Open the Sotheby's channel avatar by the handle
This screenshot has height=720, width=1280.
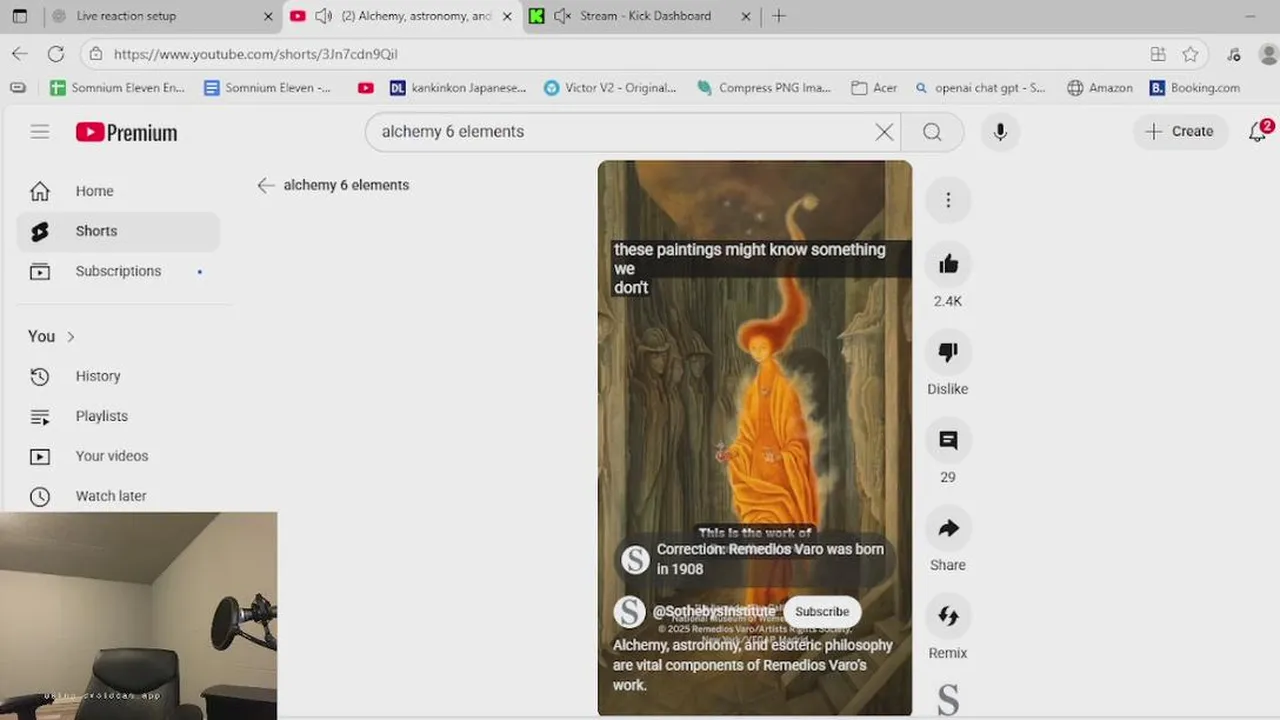[629, 612]
